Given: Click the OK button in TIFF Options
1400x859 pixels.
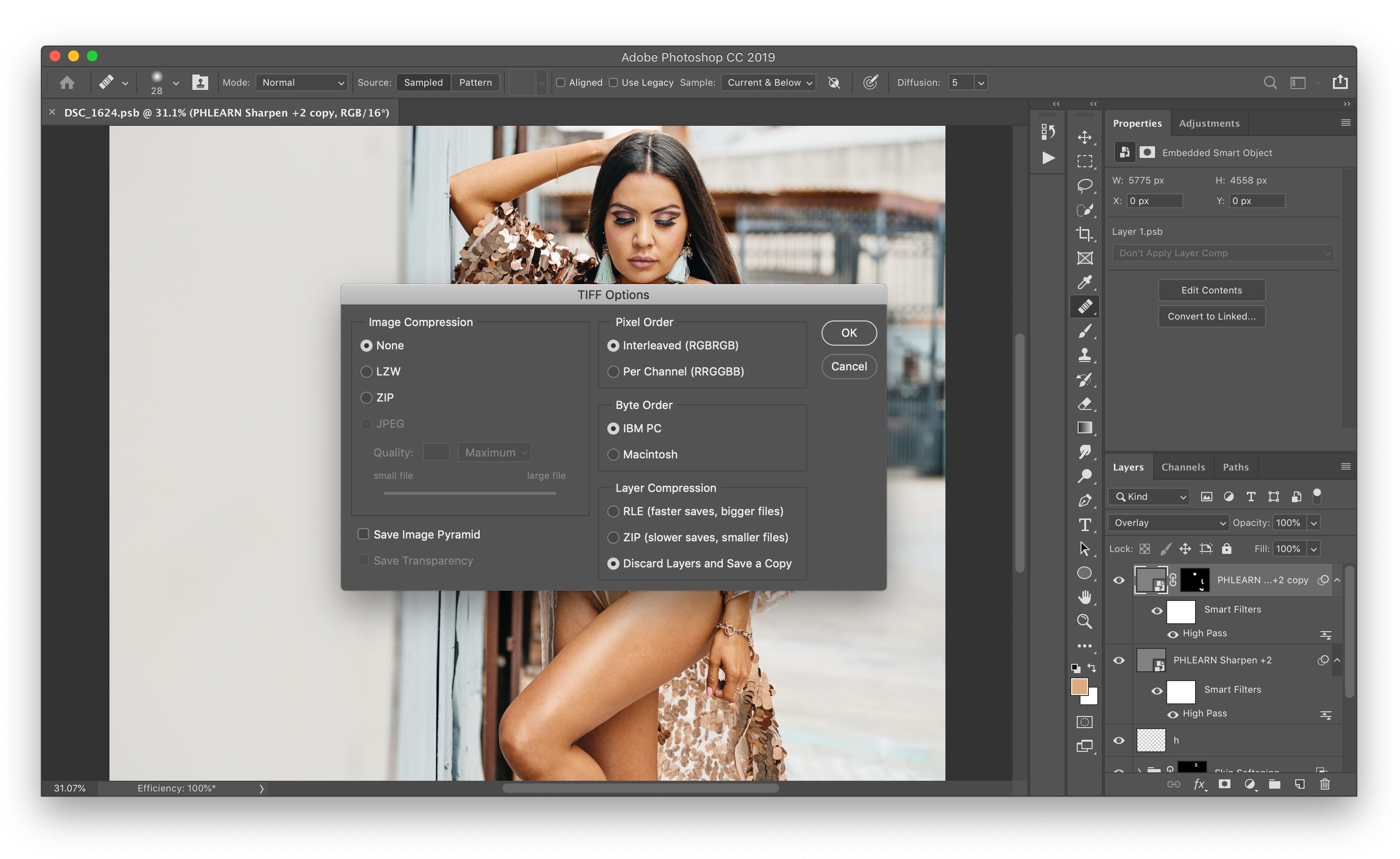Looking at the screenshot, I should (848, 332).
